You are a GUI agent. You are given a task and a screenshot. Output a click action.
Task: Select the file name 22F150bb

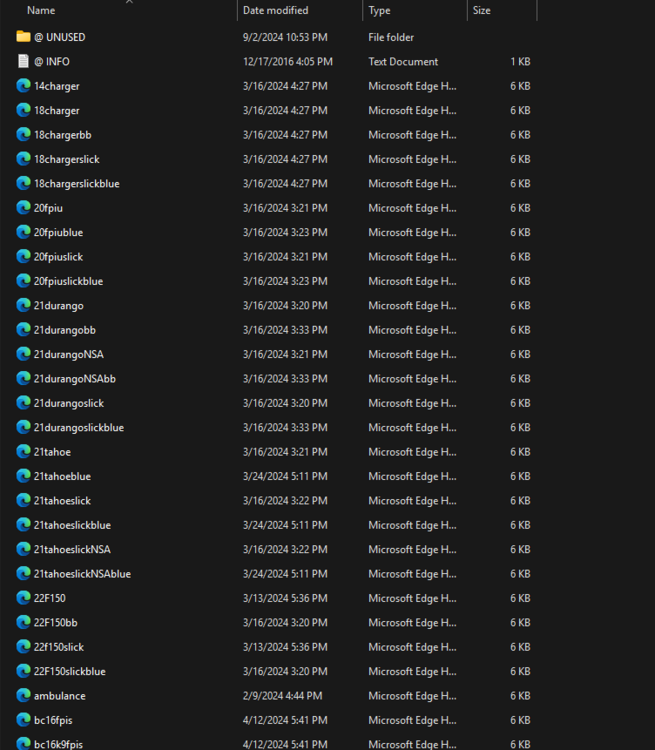(x=56, y=622)
